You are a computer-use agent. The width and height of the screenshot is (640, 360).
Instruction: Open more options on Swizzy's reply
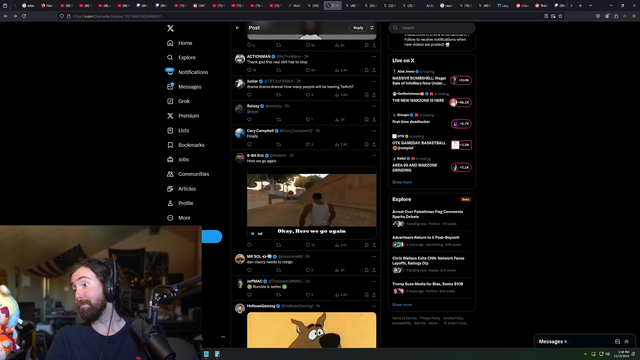coord(374,106)
